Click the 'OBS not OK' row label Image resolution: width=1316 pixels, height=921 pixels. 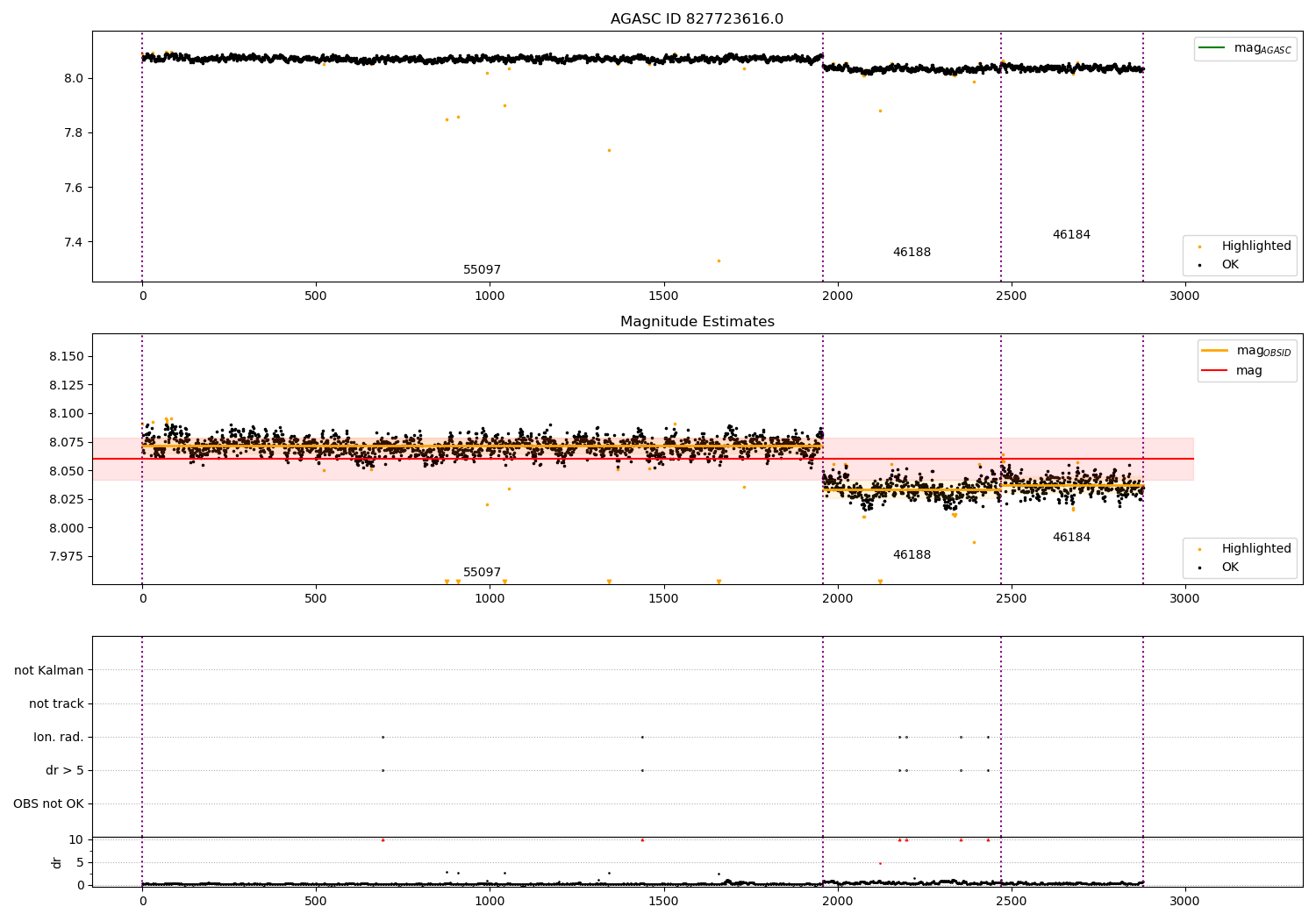pos(49,804)
